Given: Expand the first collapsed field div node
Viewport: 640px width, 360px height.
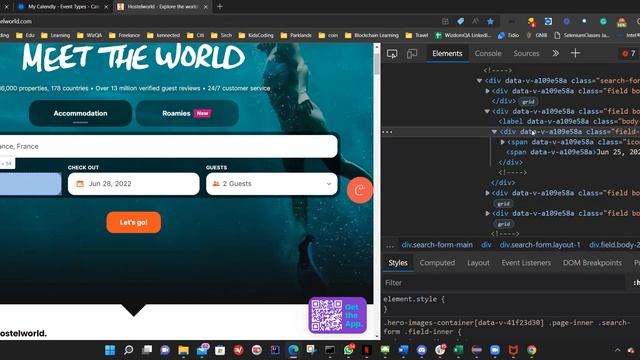Looking at the screenshot, I should click(487, 91).
